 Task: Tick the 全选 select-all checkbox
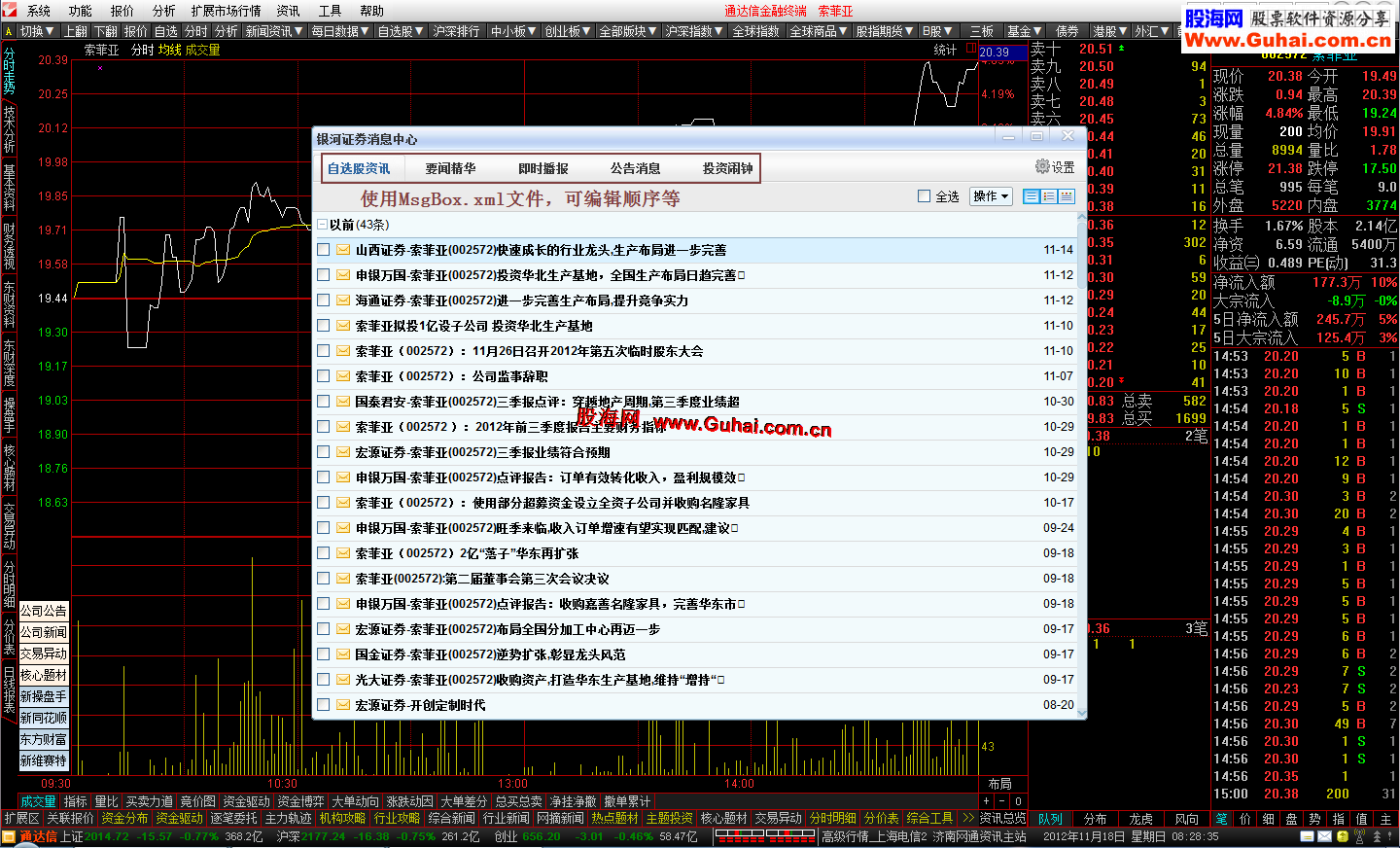(x=925, y=196)
